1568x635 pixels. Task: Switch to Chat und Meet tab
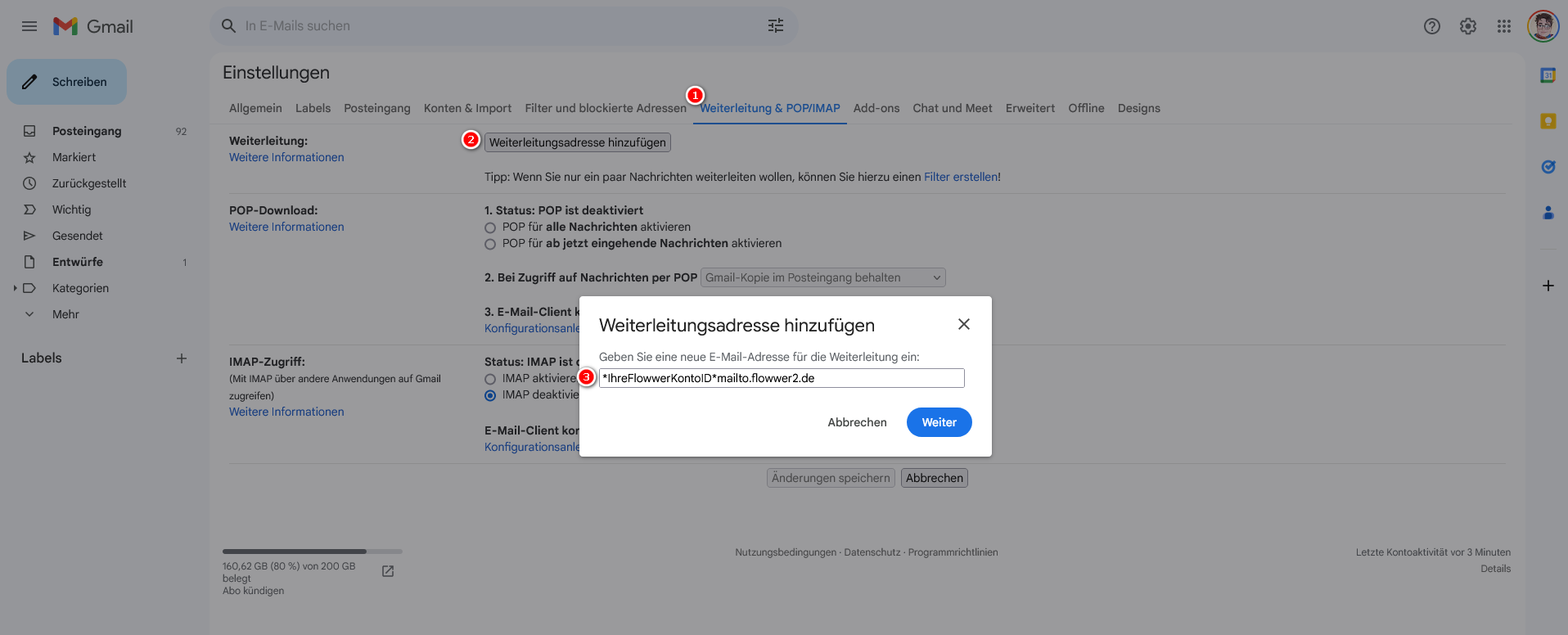(x=953, y=108)
